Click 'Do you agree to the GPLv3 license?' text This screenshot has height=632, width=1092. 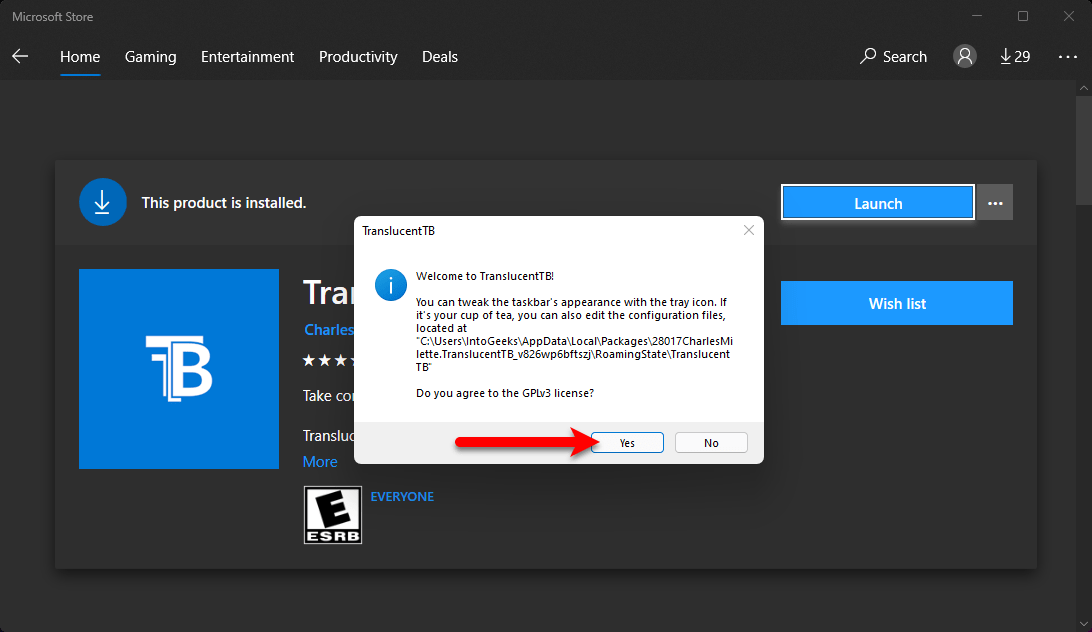click(505, 393)
